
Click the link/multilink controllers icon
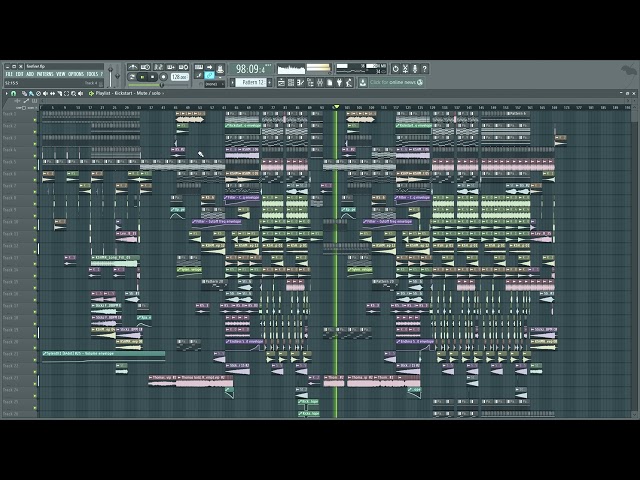pyautogui.click(x=209, y=76)
